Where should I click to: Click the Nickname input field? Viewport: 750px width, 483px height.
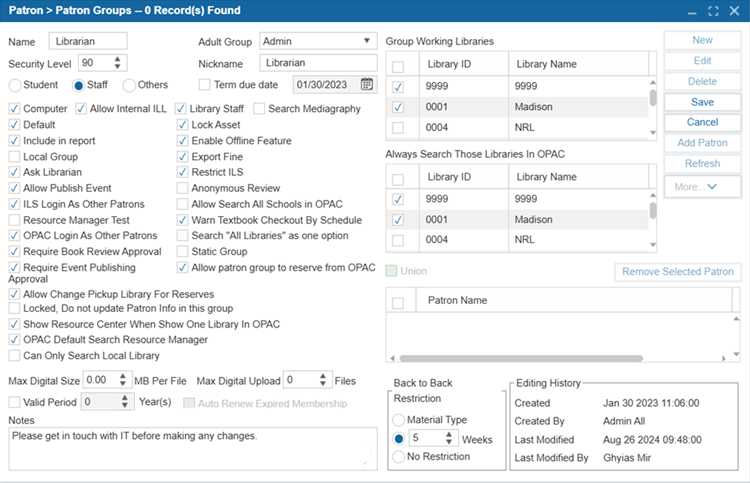(318, 63)
